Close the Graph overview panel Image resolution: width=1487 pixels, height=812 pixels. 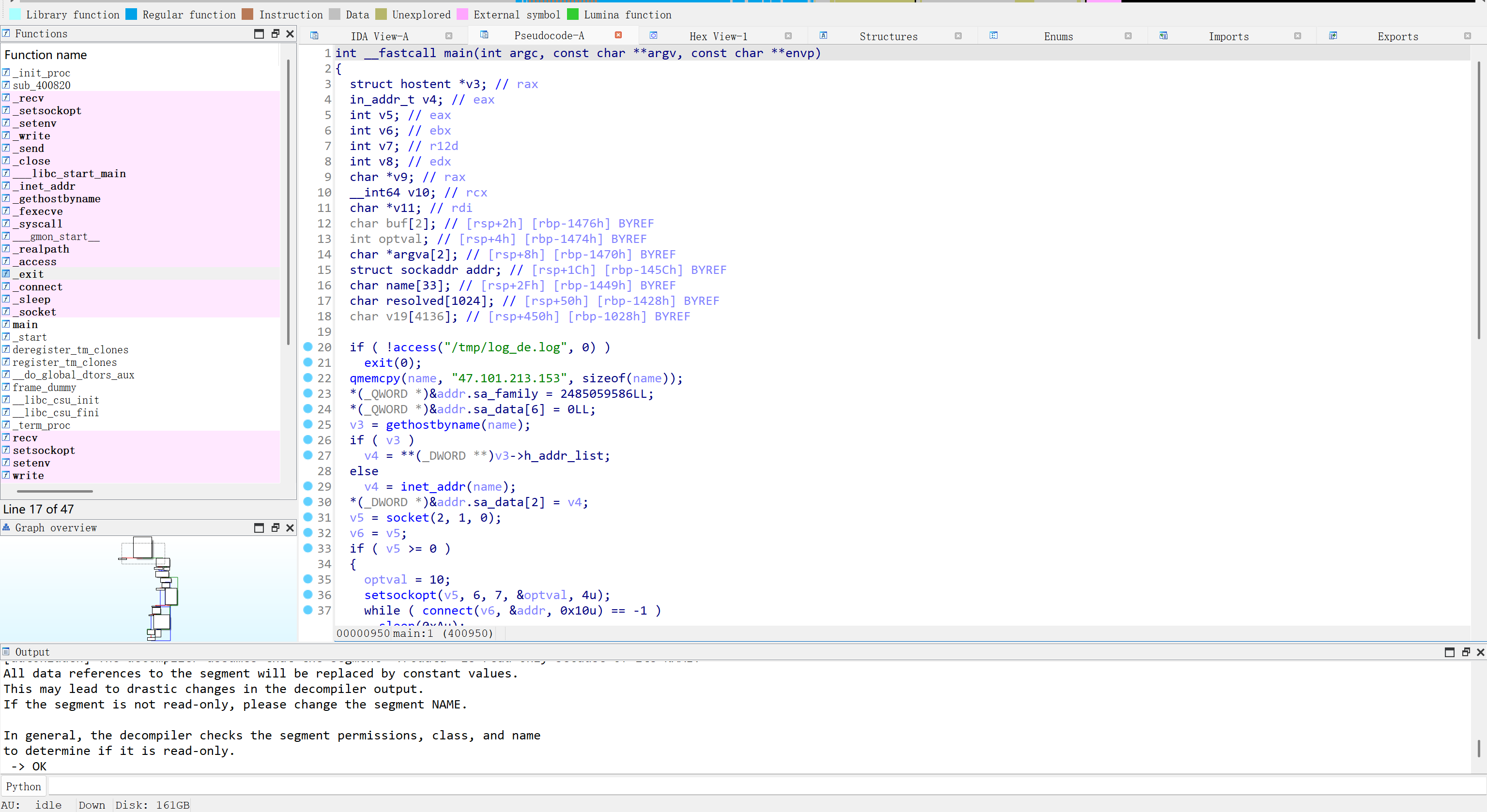tap(291, 527)
